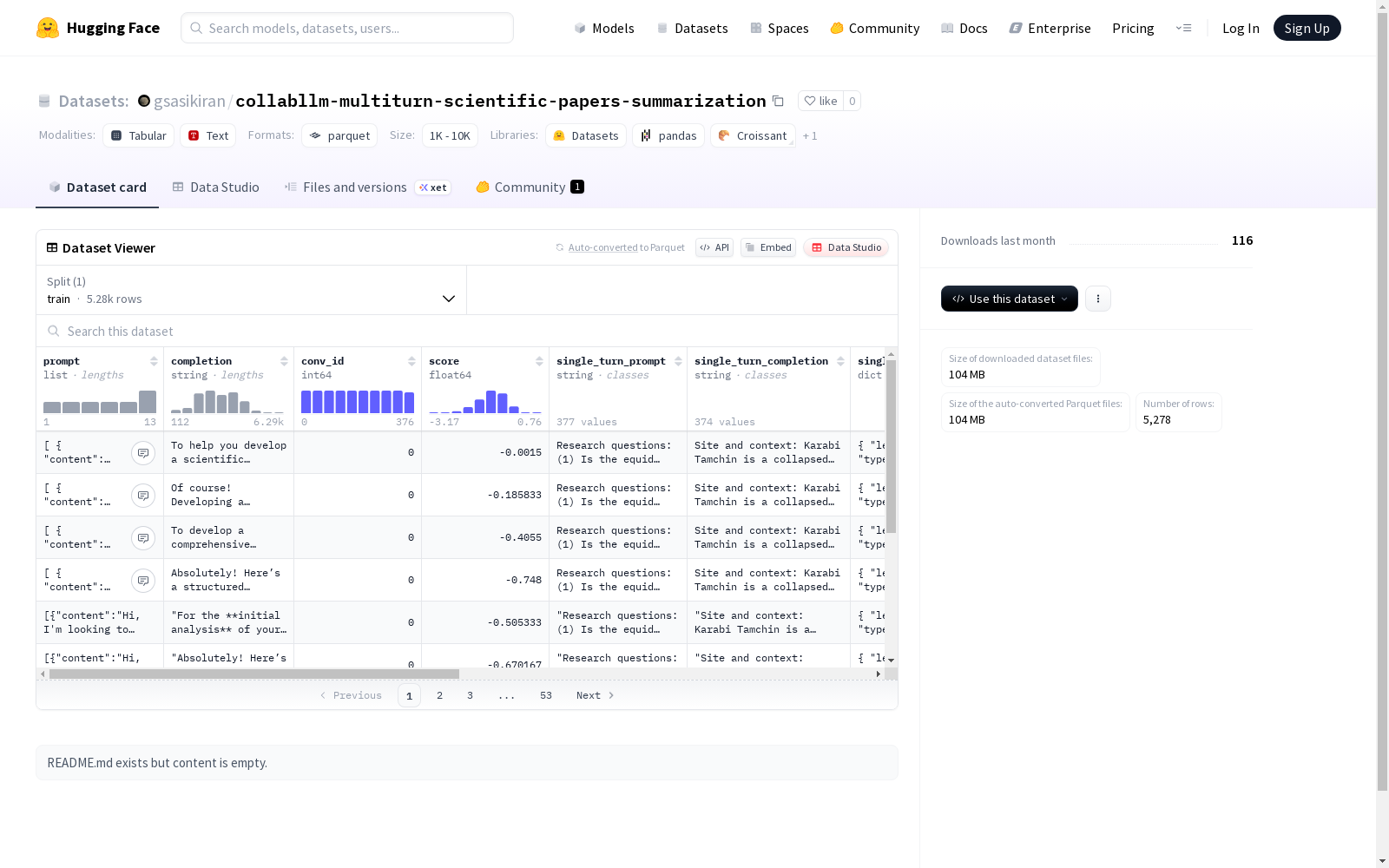Go to page 3 of the dataset
This screenshot has width=1389, height=868.
[471, 695]
